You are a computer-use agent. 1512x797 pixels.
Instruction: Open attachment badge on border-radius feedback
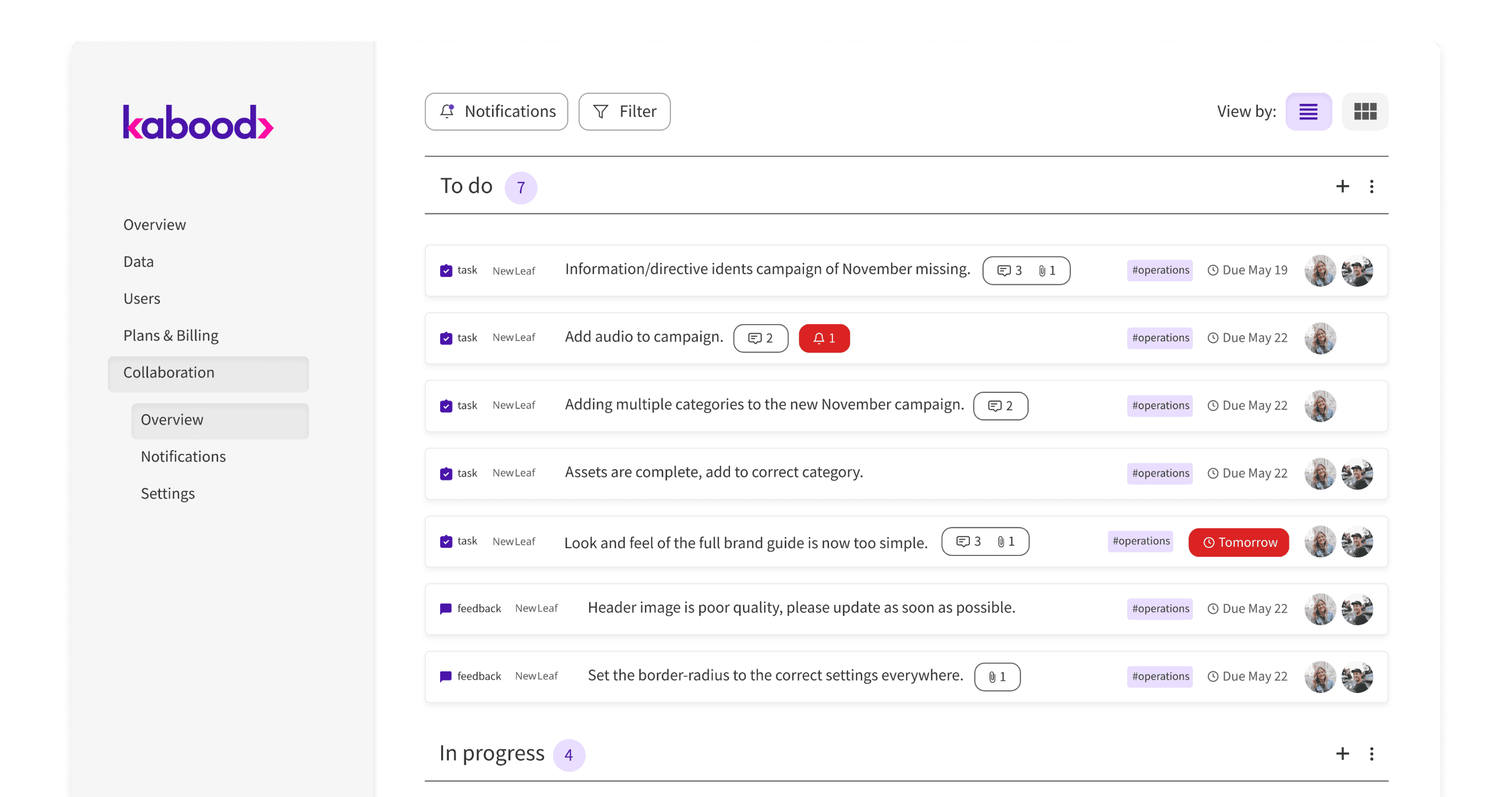click(997, 677)
